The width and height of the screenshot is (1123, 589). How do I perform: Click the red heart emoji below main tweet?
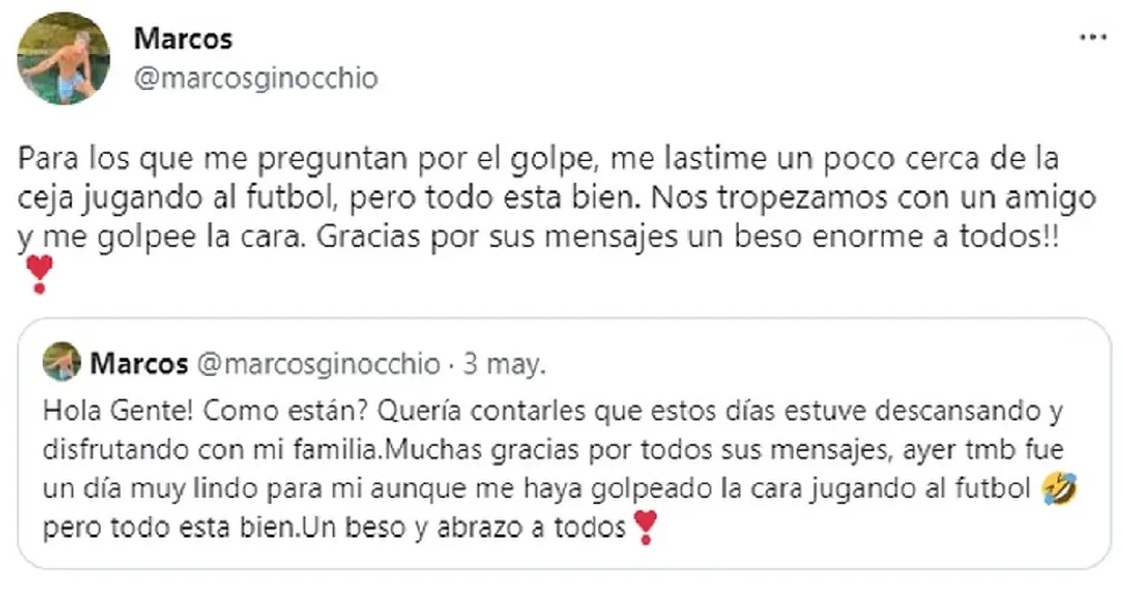pos(38,272)
